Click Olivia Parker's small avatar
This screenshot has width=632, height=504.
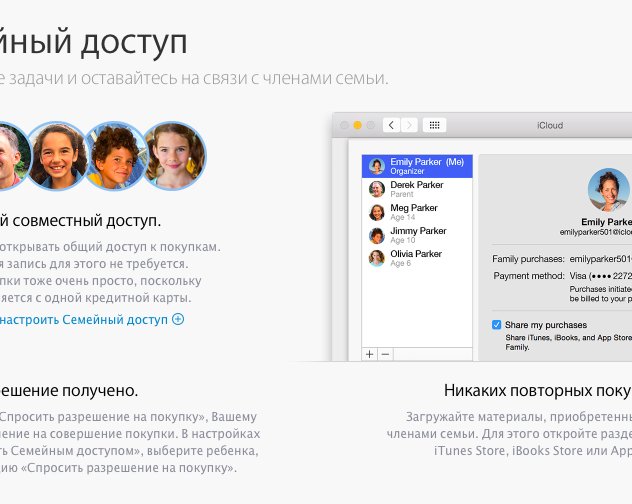(x=377, y=258)
